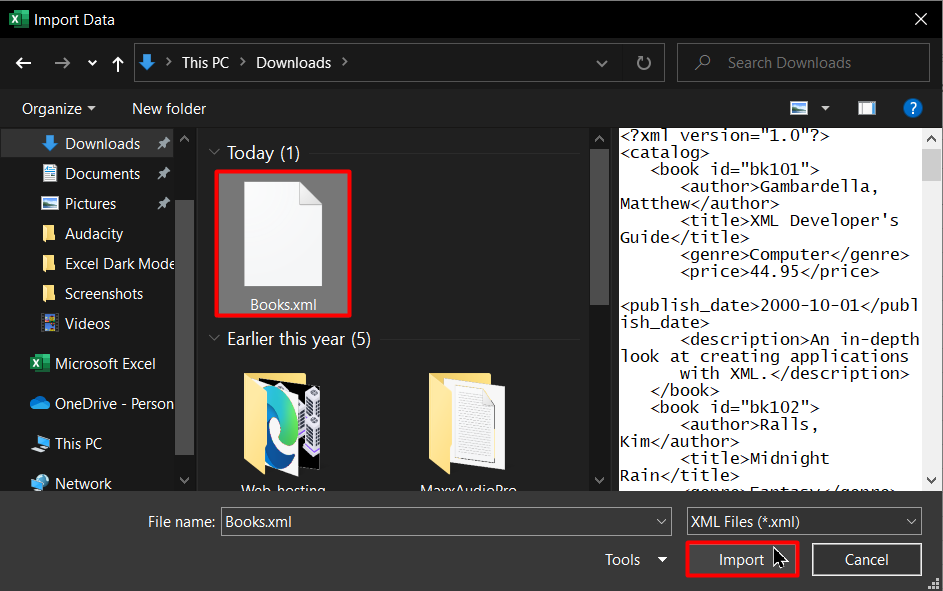Create a New folder
This screenshot has width=943, height=591.
[169, 109]
